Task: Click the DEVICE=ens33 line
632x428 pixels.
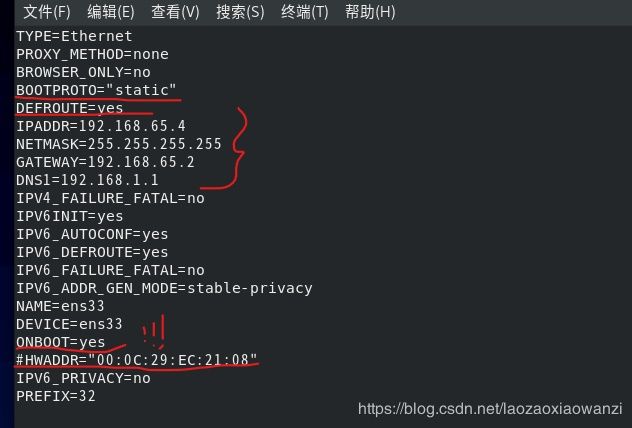Action: 69,324
